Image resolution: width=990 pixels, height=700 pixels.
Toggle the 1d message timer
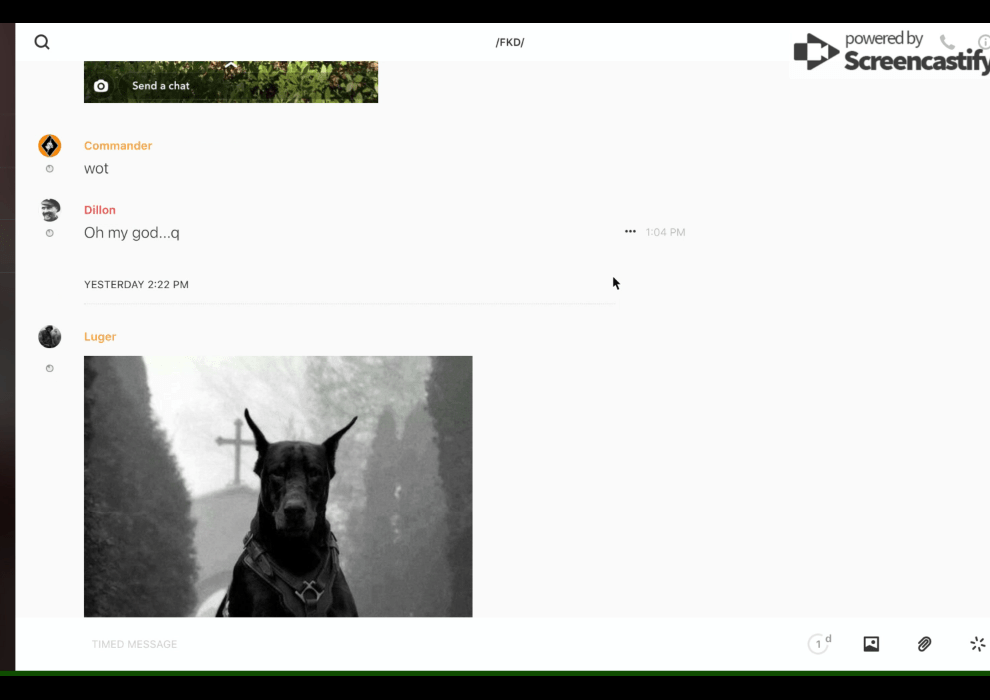(819, 644)
